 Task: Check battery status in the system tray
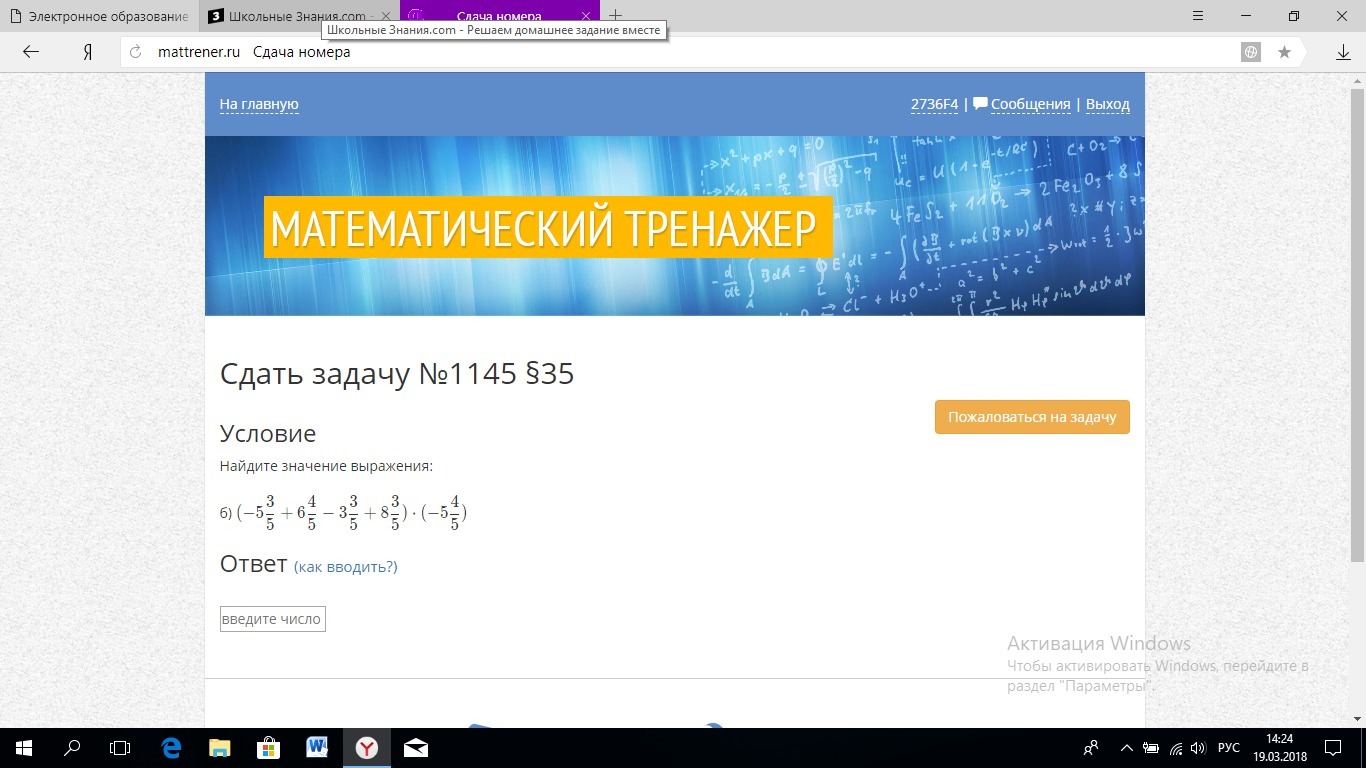pos(1151,748)
